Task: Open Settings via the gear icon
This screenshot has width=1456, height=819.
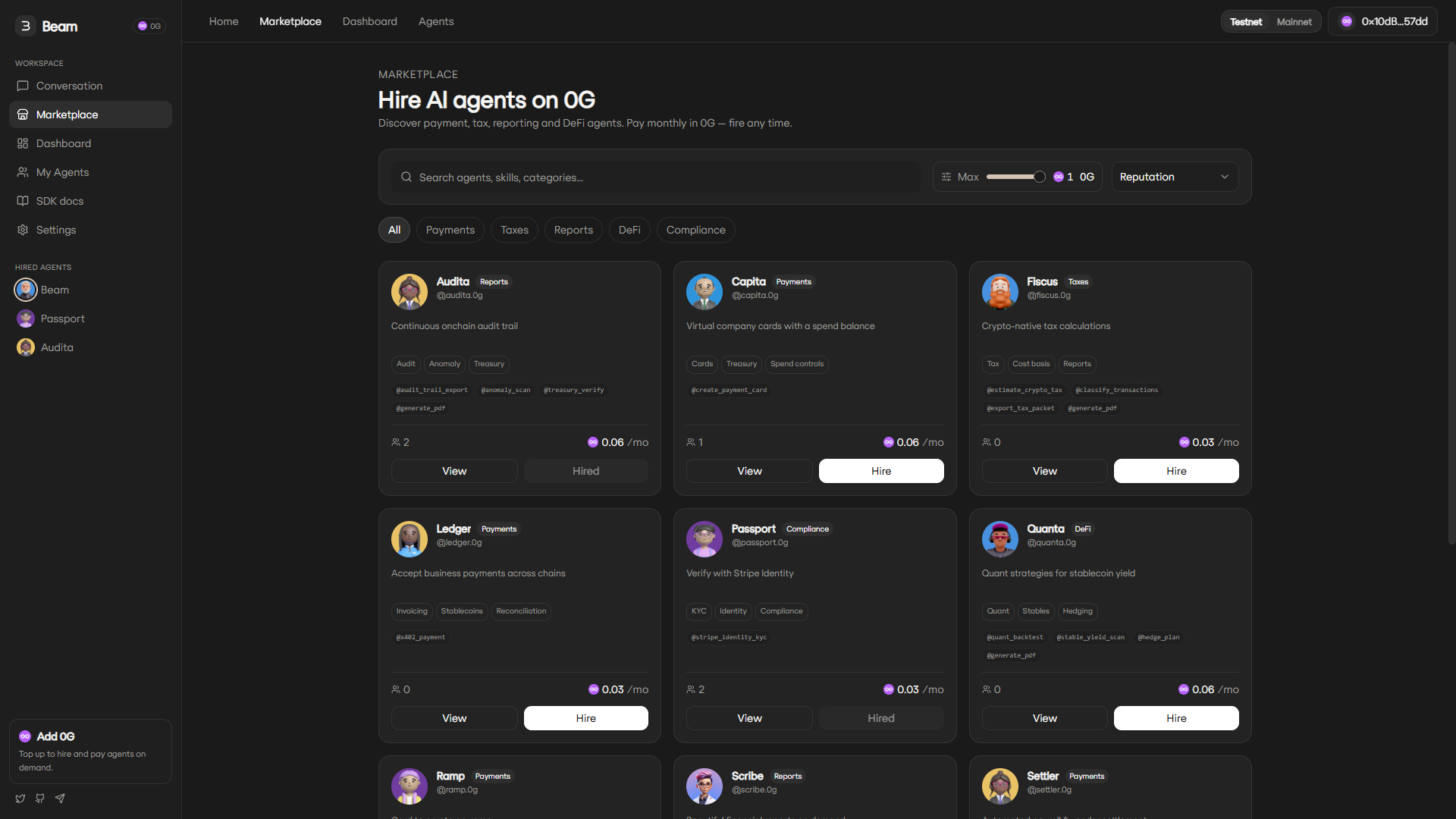Action: [x=23, y=230]
